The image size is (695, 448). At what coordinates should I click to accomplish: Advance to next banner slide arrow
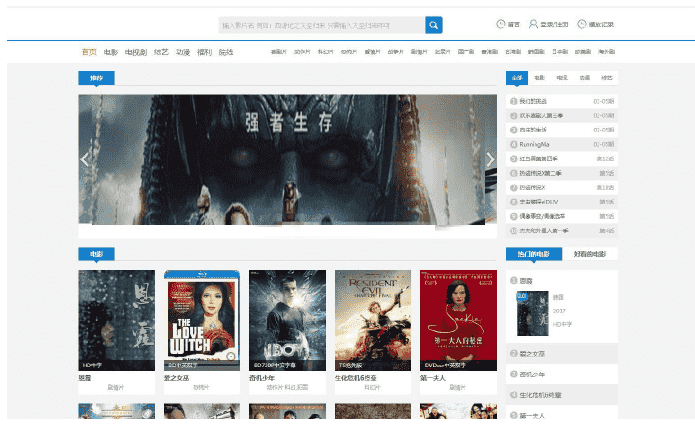click(489, 159)
